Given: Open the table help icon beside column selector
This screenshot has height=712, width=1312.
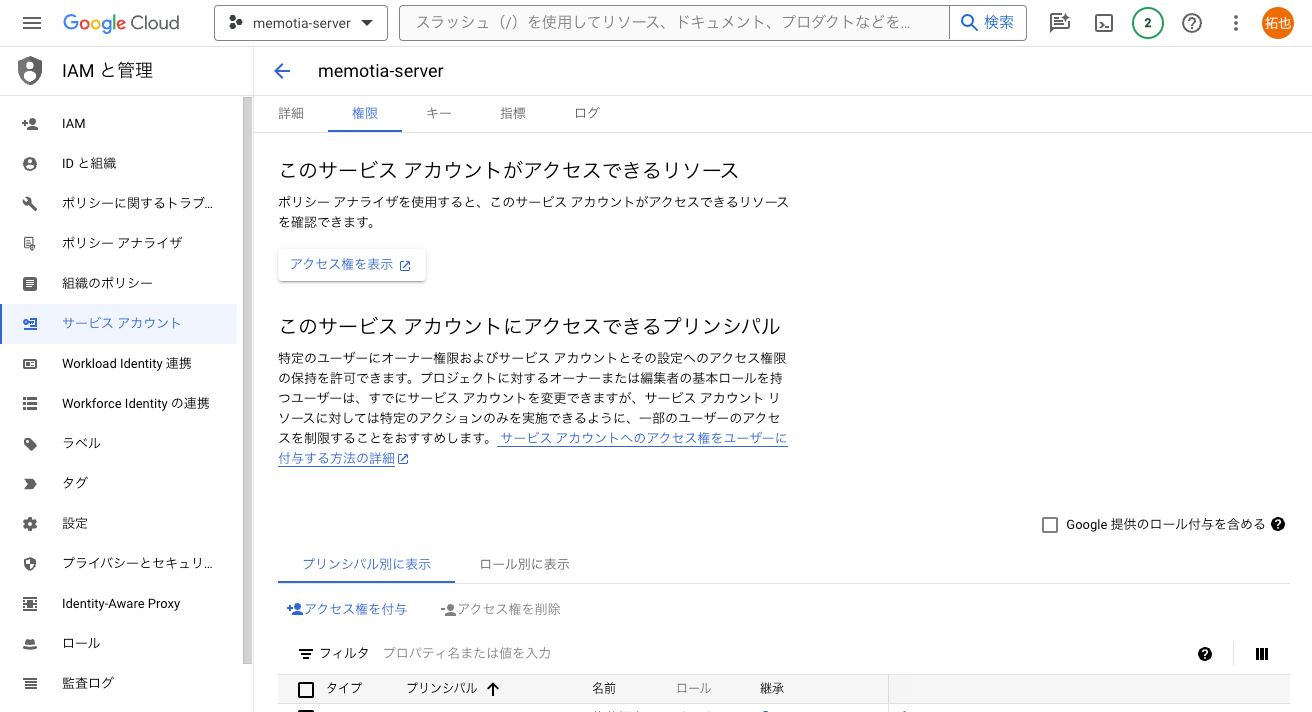Looking at the screenshot, I should tap(1205, 654).
